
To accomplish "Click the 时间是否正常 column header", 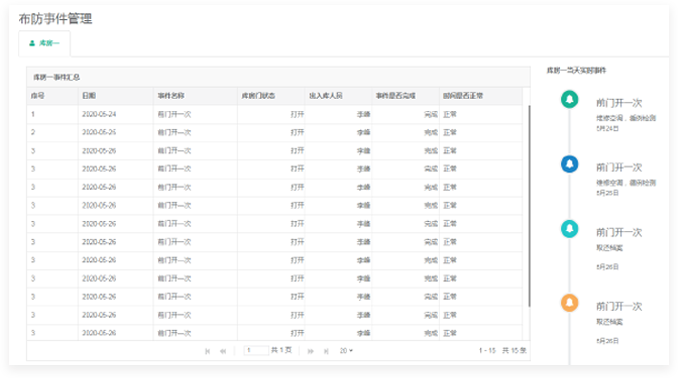I will 481,96.
